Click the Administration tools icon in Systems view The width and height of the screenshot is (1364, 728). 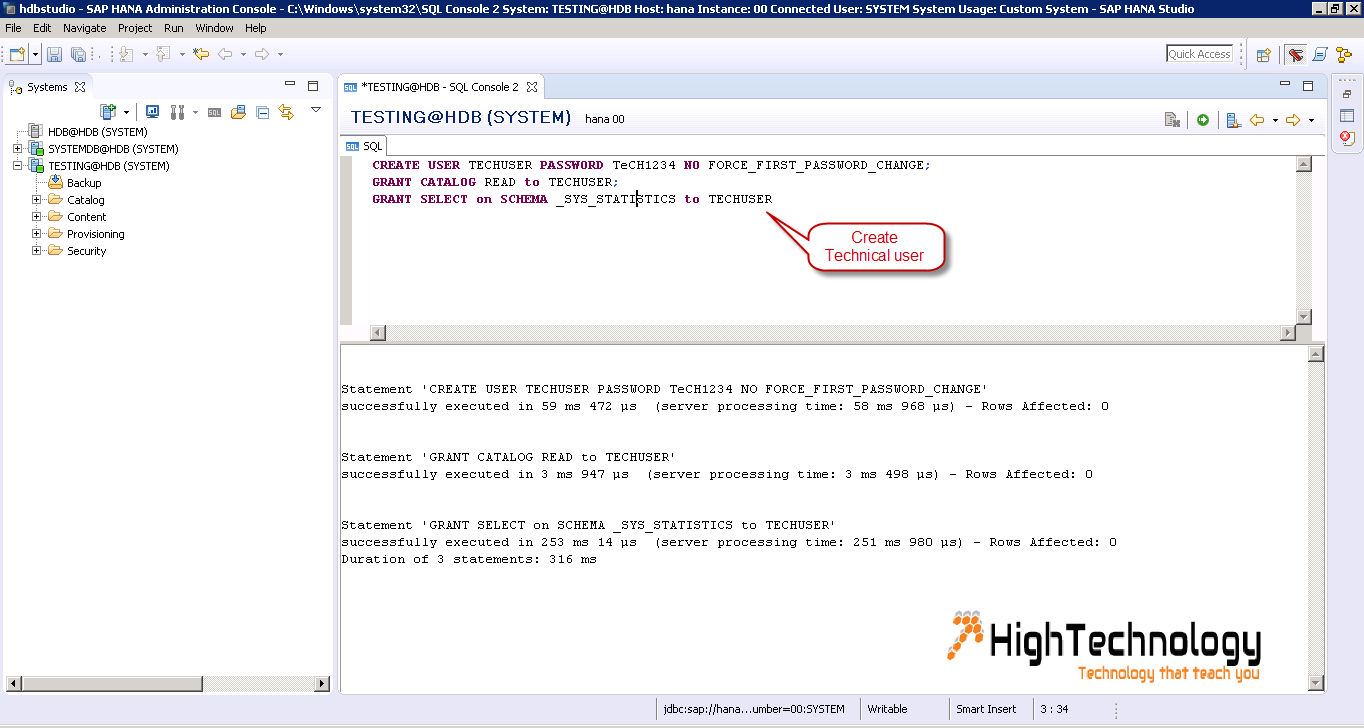(x=178, y=112)
